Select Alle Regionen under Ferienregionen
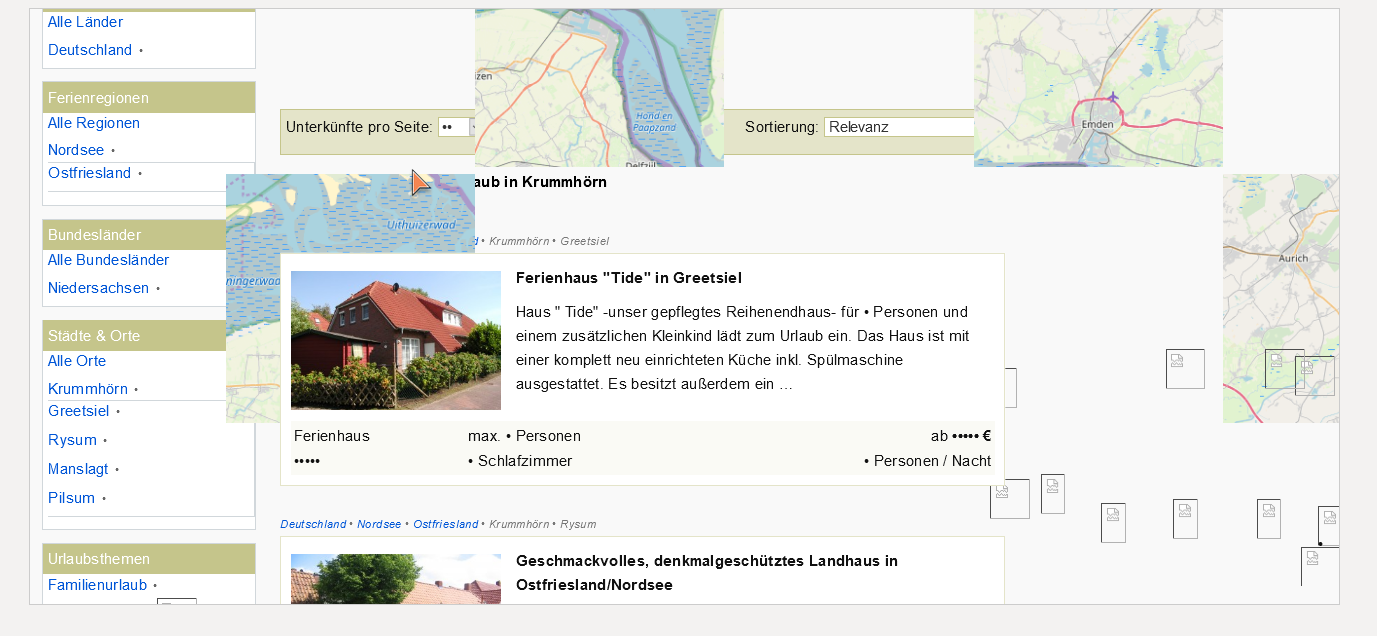This screenshot has width=1377, height=636. tap(94, 123)
